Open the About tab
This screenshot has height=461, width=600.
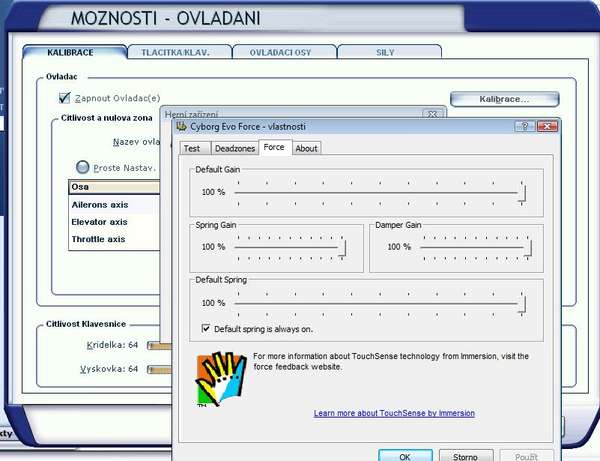click(307, 148)
